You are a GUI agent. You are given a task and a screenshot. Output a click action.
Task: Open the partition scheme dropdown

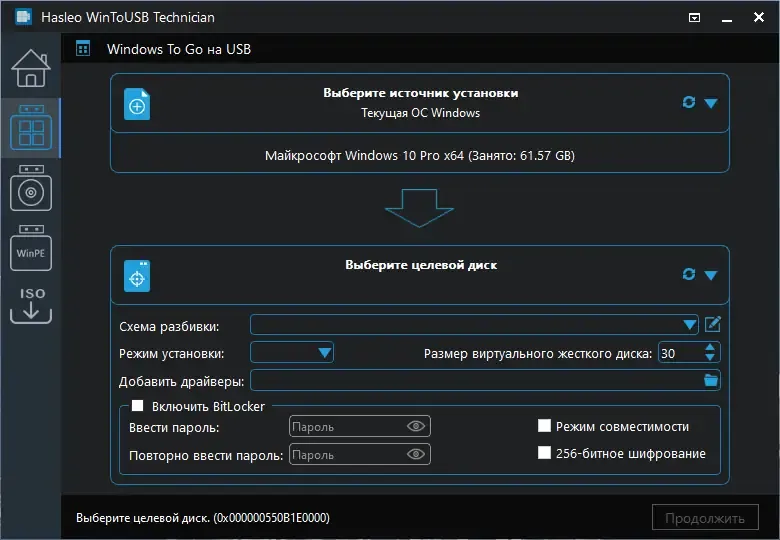(689, 325)
